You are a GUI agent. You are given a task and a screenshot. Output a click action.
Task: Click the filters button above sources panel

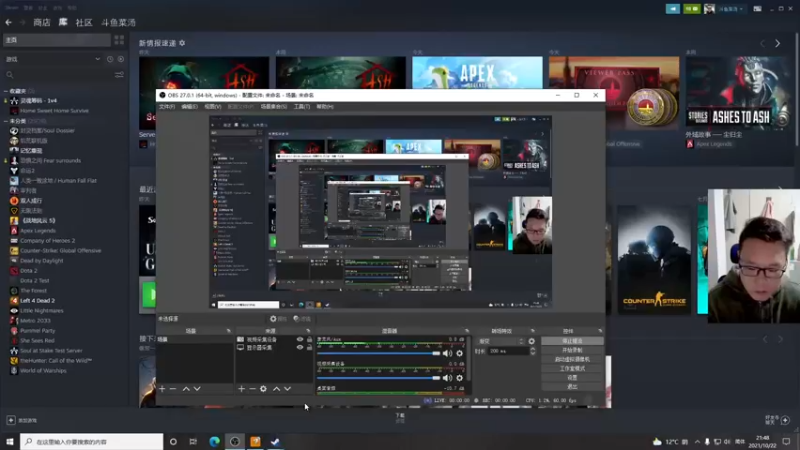tap(302, 319)
